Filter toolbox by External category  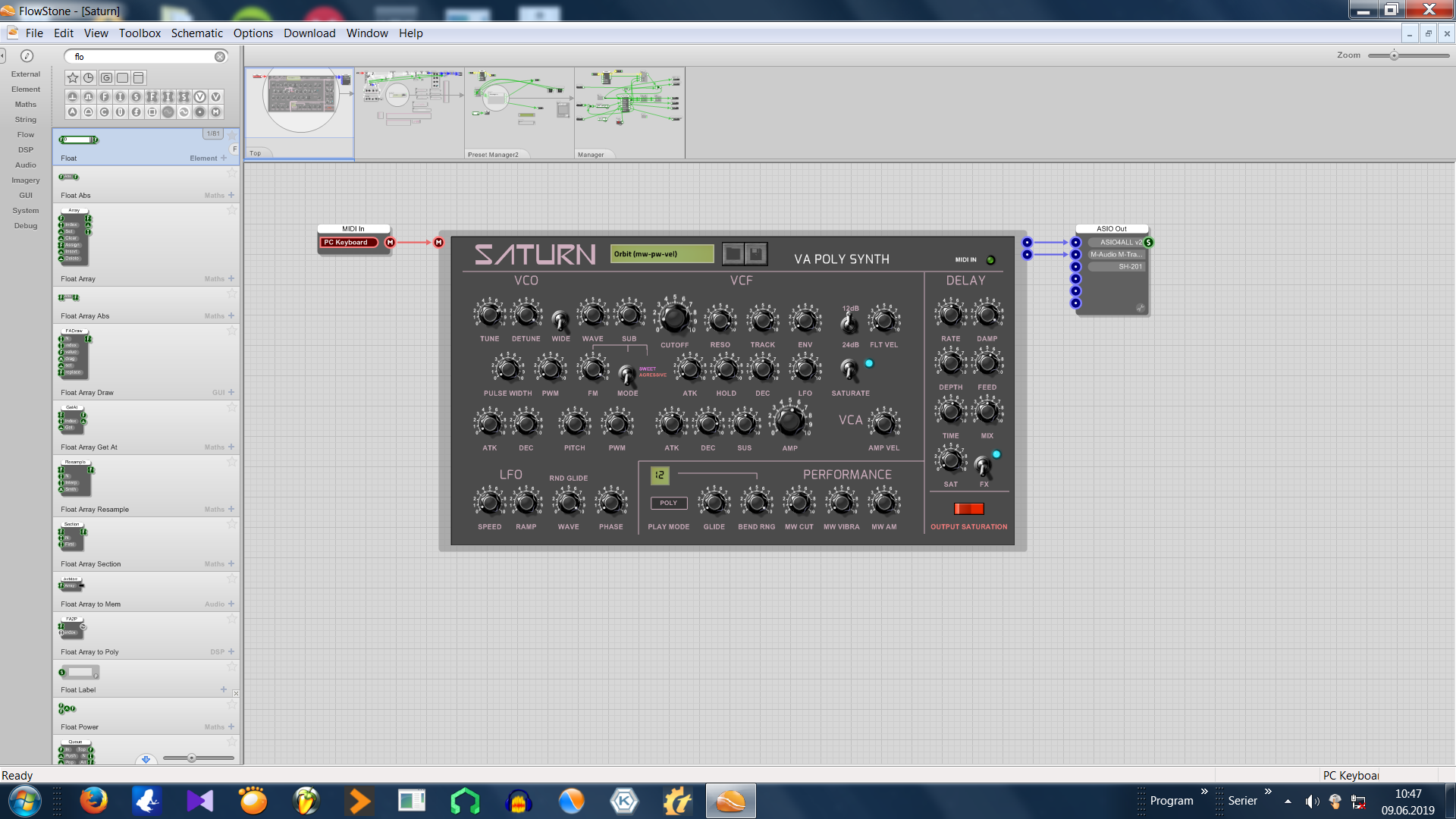point(25,74)
